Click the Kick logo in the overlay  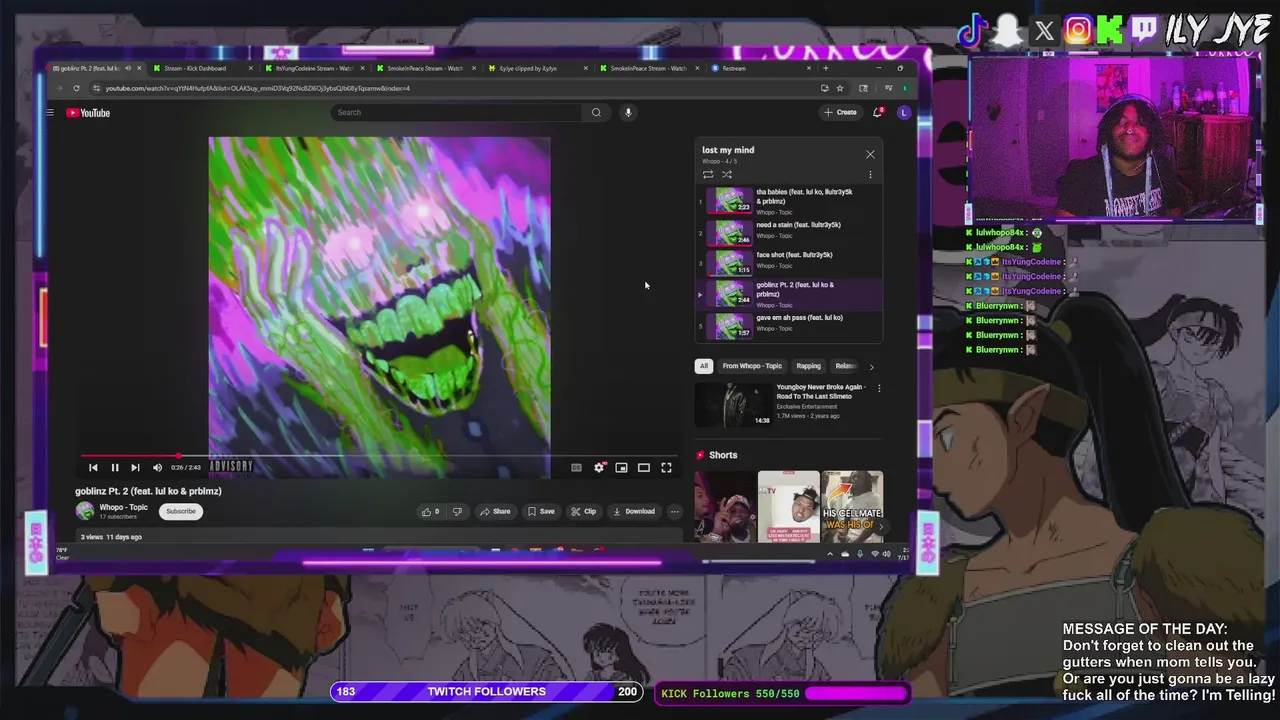click(1110, 30)
